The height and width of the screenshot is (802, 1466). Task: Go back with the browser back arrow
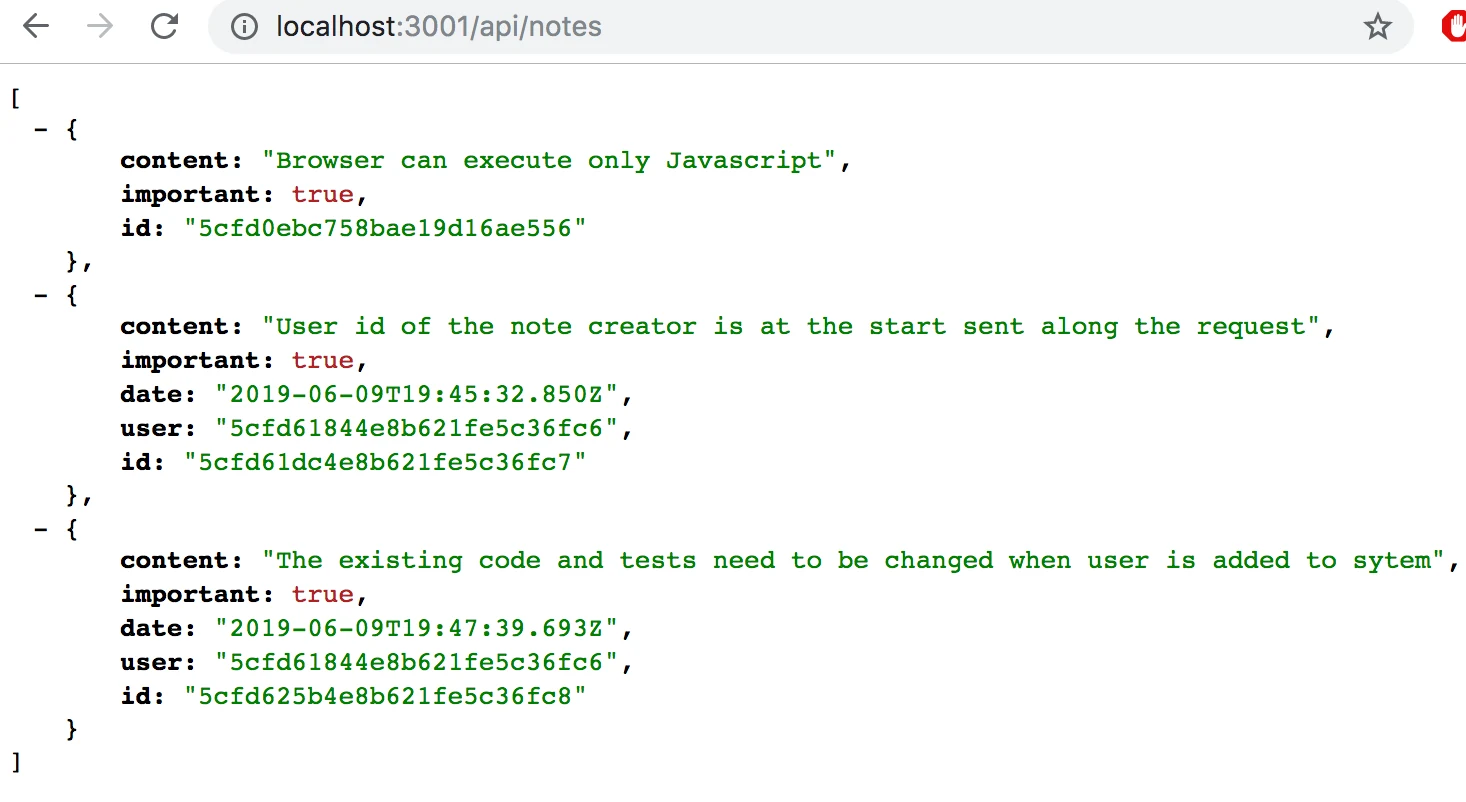tap(36, 26)
